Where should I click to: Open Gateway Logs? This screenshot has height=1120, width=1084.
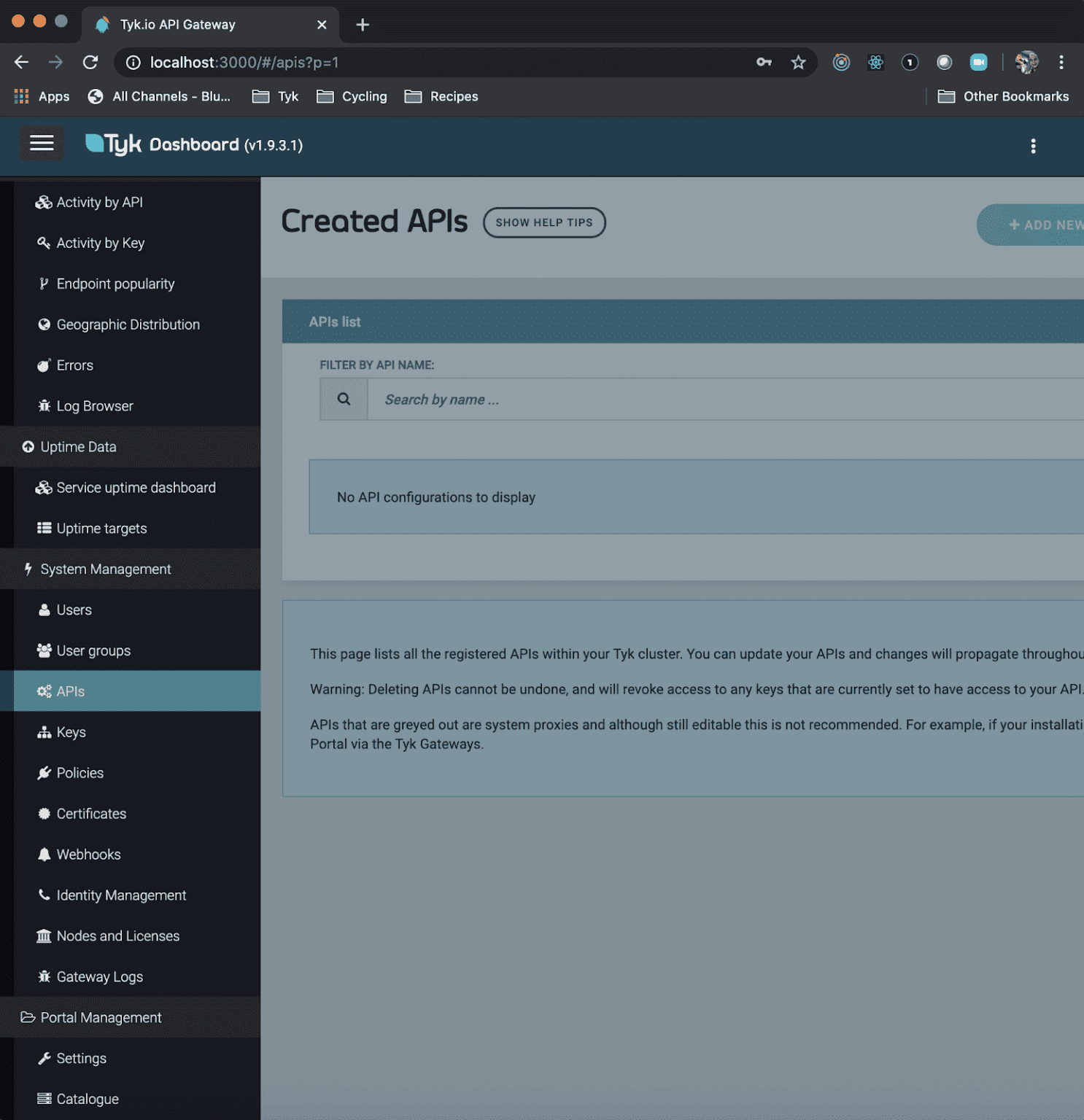point(99,976)
